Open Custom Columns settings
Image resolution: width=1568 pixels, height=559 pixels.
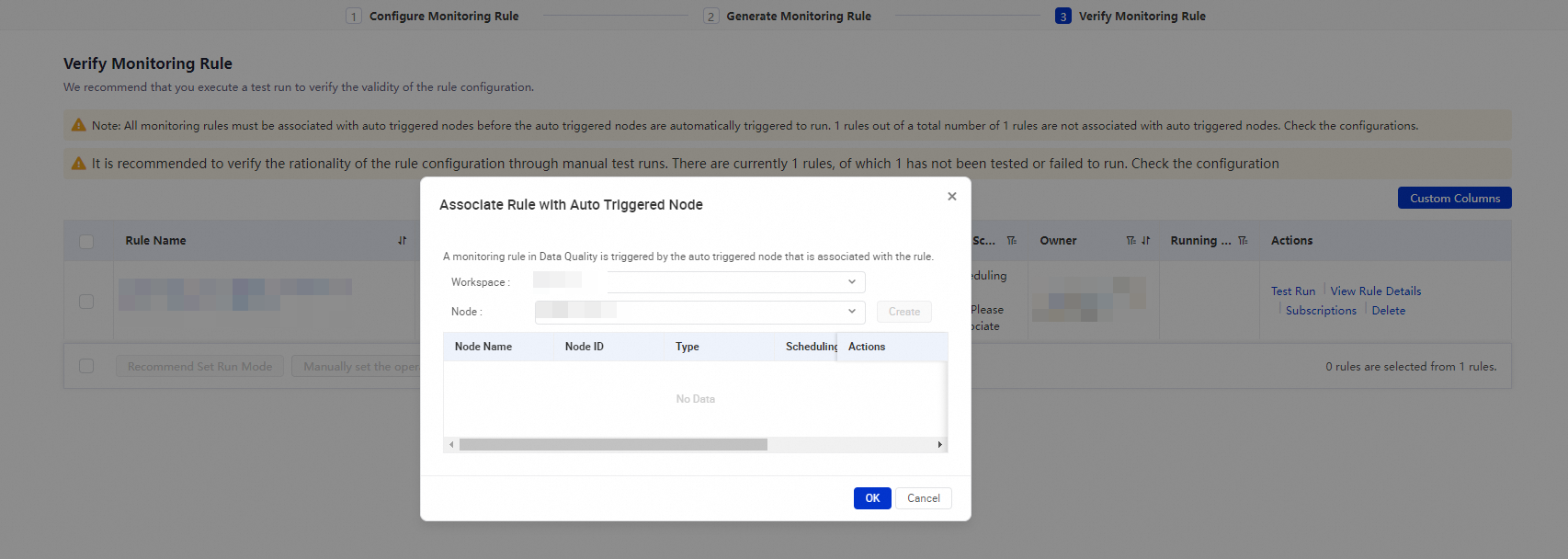1454,199
